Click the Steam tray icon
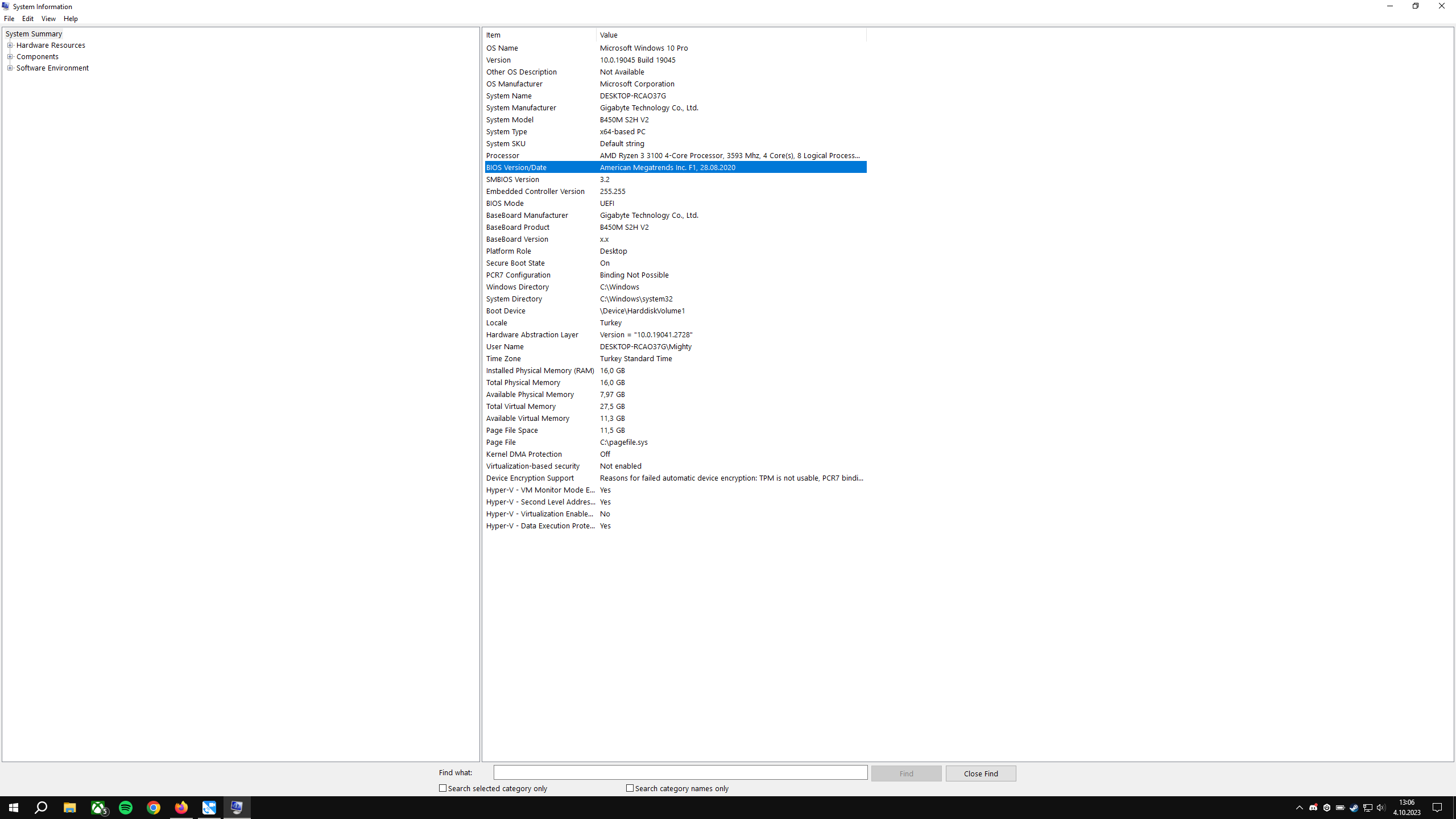The width and height of the screenshot is (1456, 819). pos(1354,808)
